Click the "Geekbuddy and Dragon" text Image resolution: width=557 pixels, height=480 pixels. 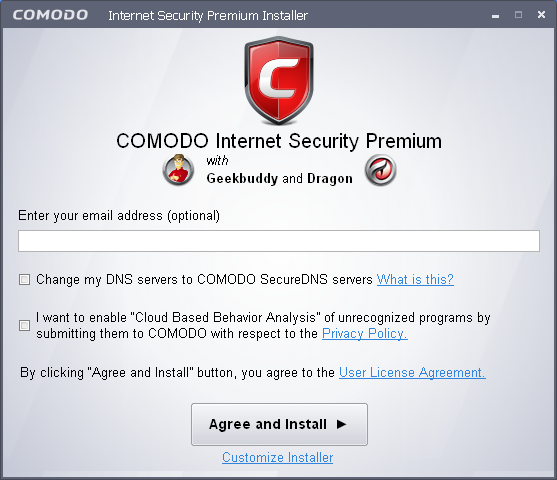280,178
